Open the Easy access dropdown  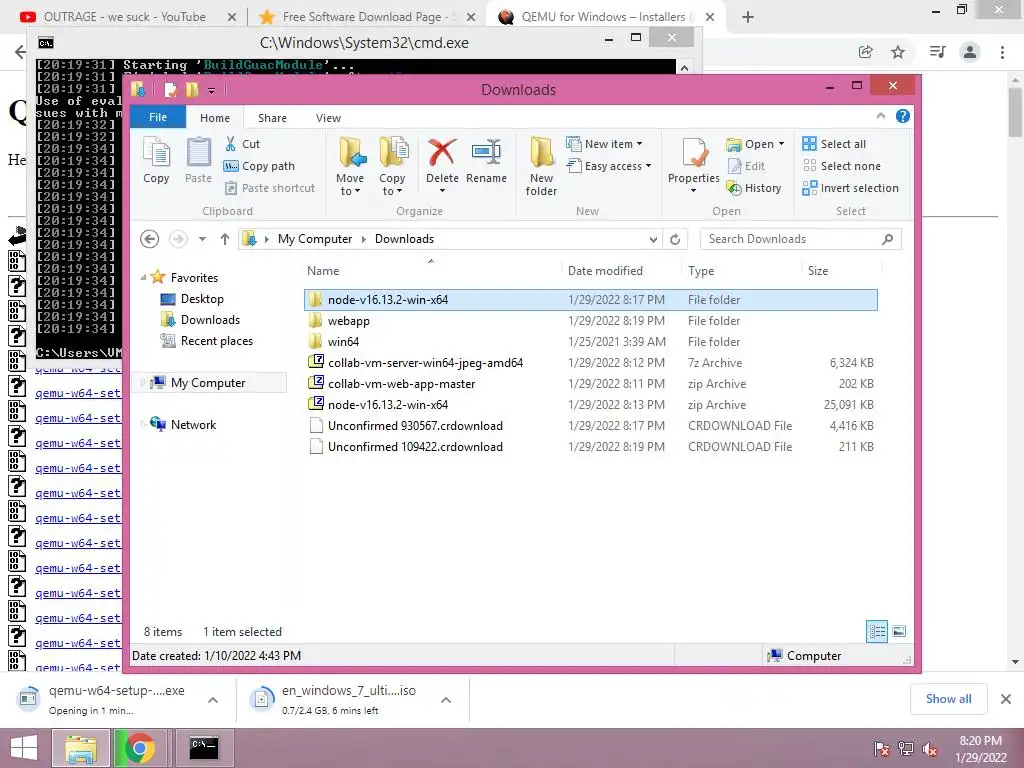[609, 166]
